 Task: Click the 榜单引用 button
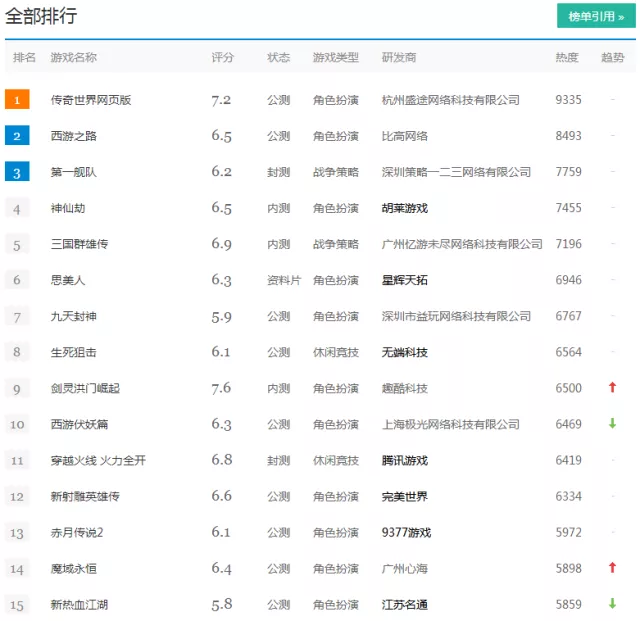tap(596, 16)
